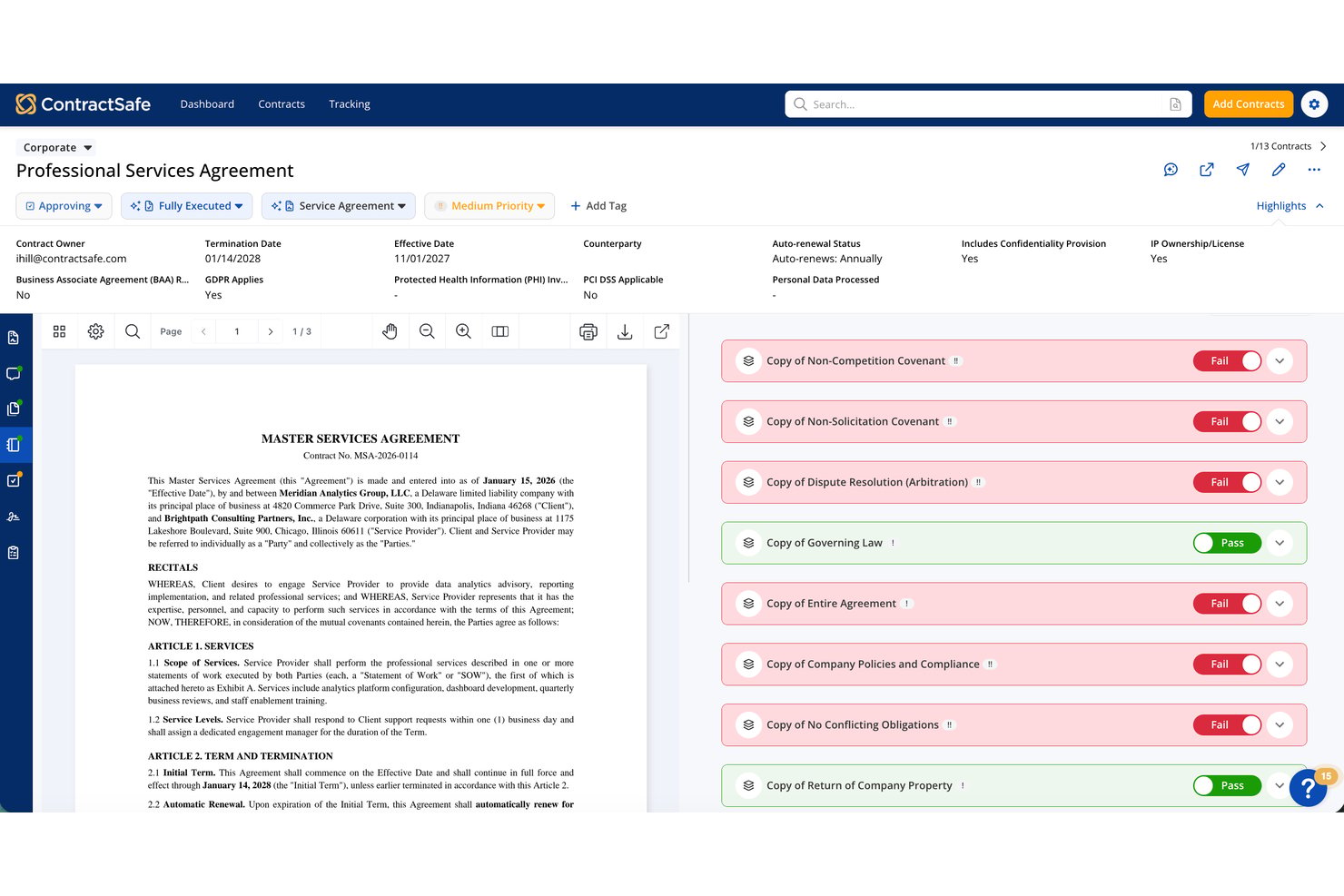The width and height of the screenshot is (1344, 896).
Task: Click the ihill@contractsafe.com owner value
Action: pyautogui.click(x=71, y=259)
